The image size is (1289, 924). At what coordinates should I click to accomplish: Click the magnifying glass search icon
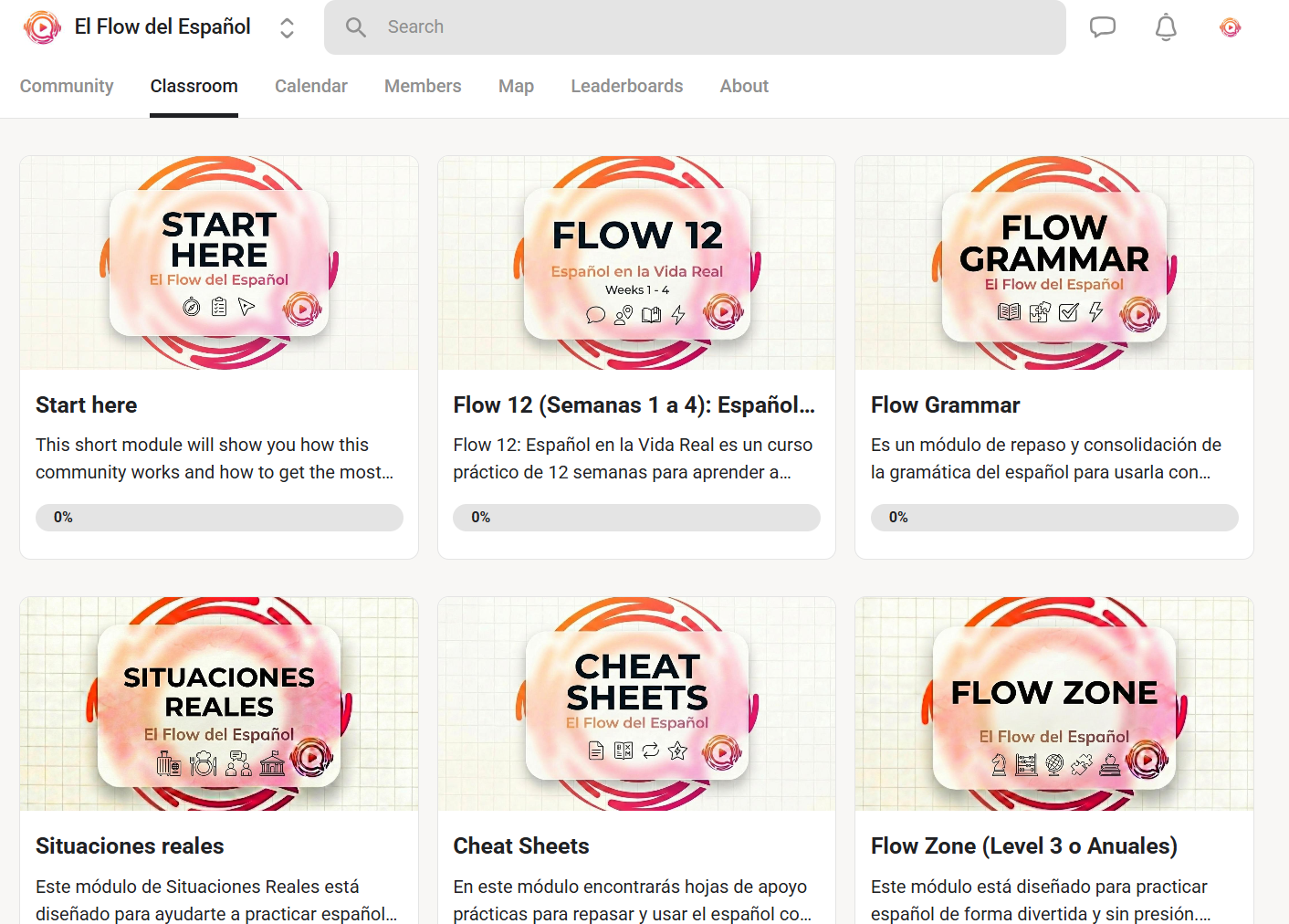(356, 27)
